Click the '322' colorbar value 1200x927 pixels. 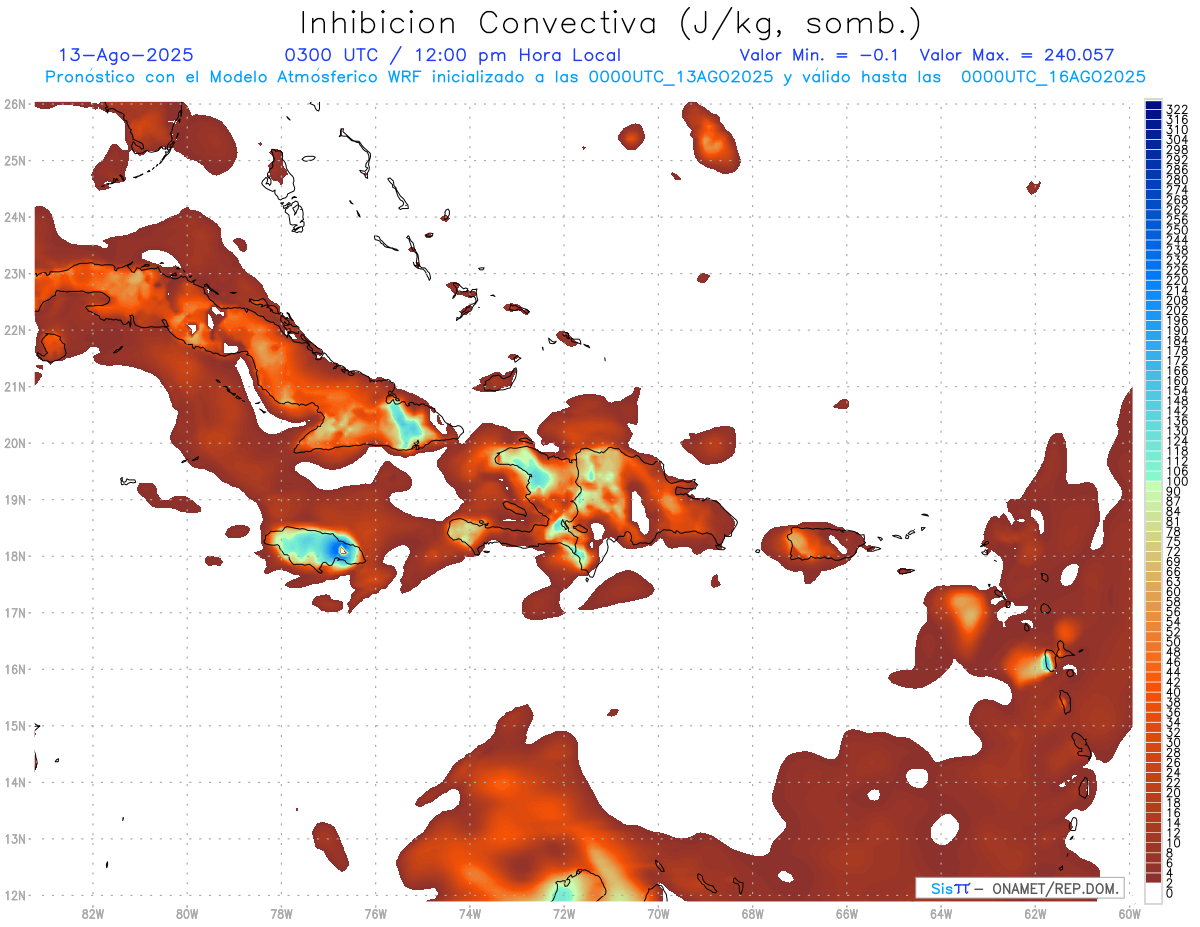click(1177, 109)
